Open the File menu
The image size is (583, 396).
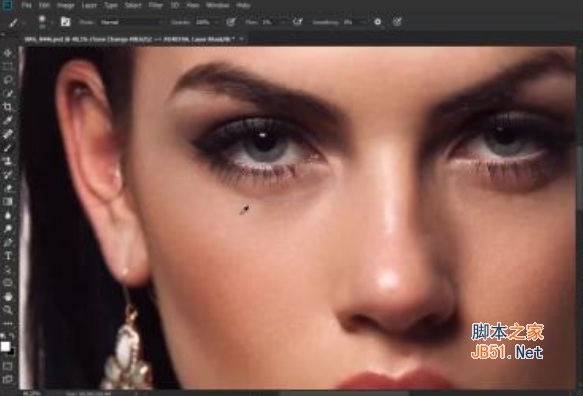click(26, 5)
